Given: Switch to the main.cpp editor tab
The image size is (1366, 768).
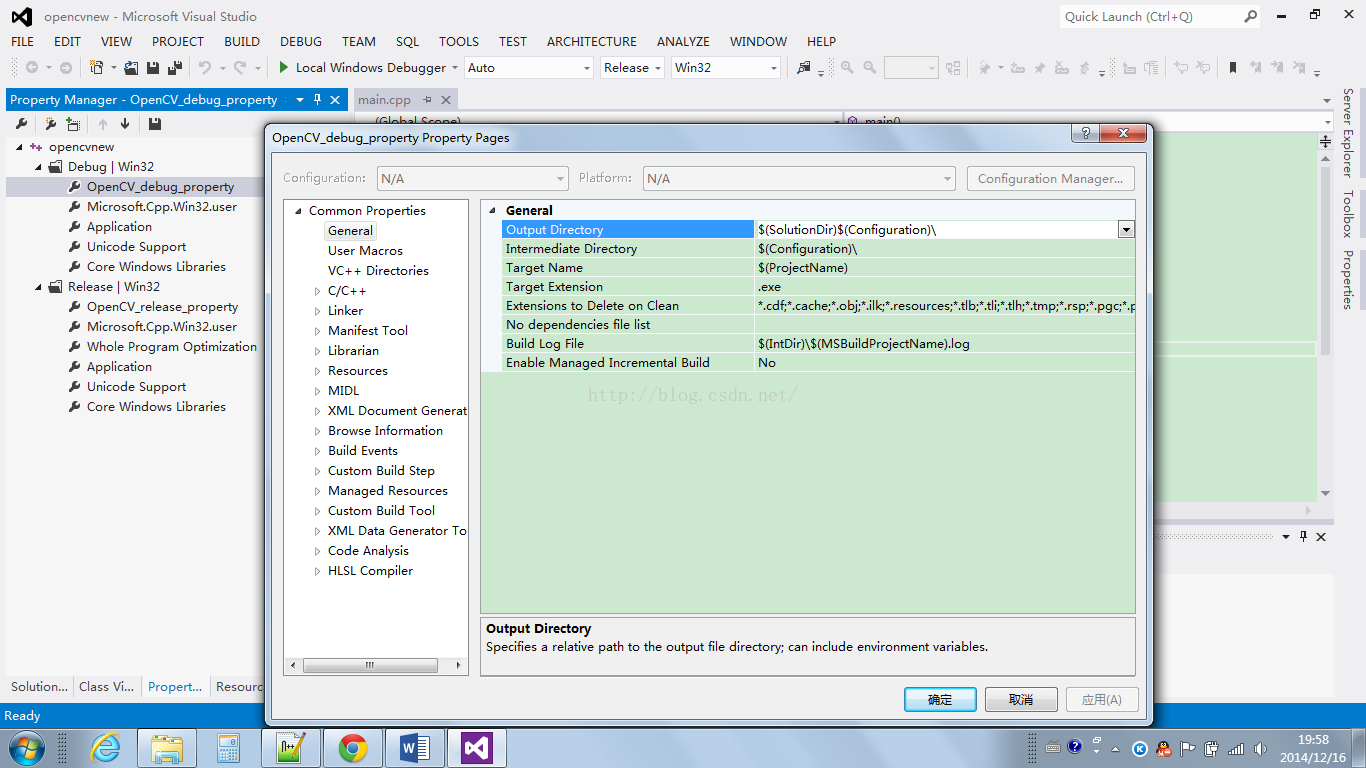Looking at the screenshot, I should tap(384, 100).
